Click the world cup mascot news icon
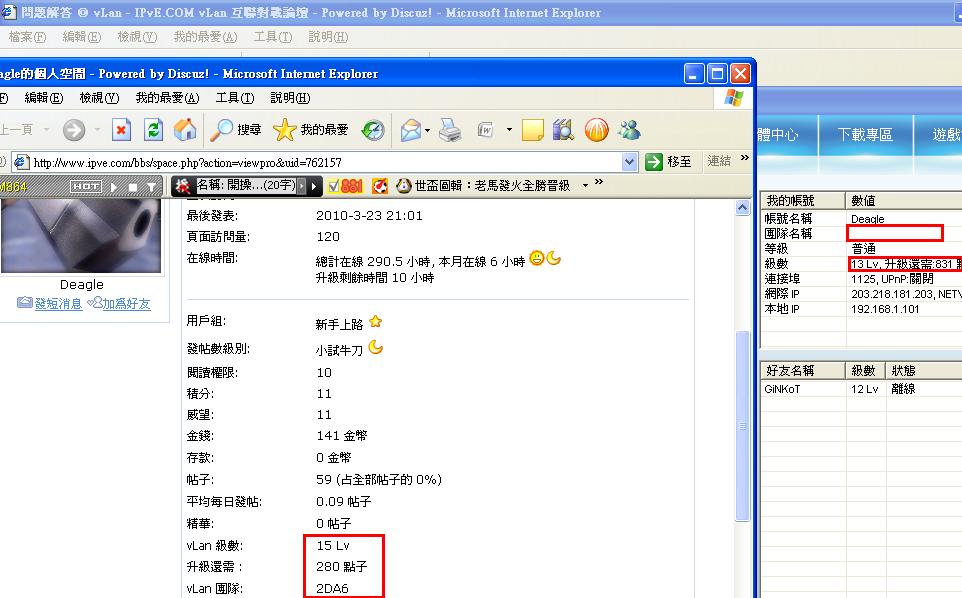The image size is (962, 598). tap(404, 186)
